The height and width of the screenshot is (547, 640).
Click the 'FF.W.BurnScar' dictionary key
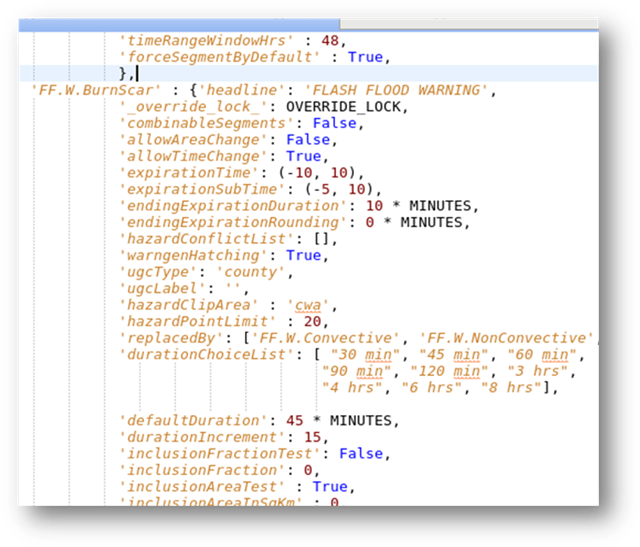(x=96, y=90)
